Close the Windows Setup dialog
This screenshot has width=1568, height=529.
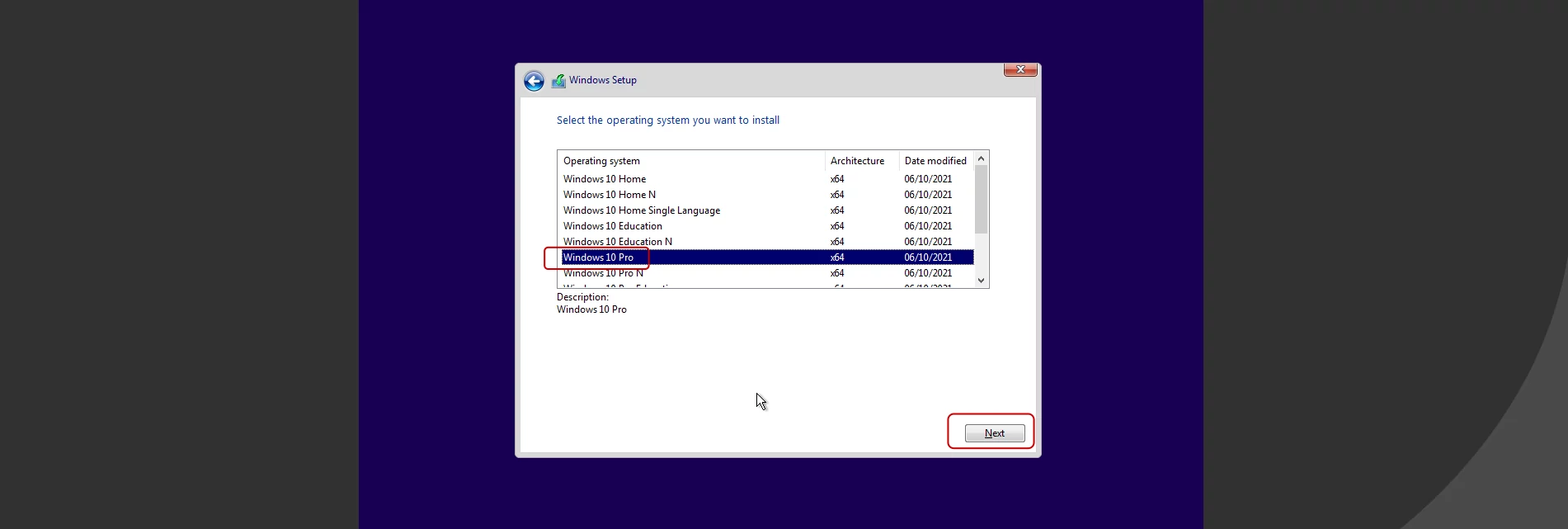click(x=1020, y=70)
